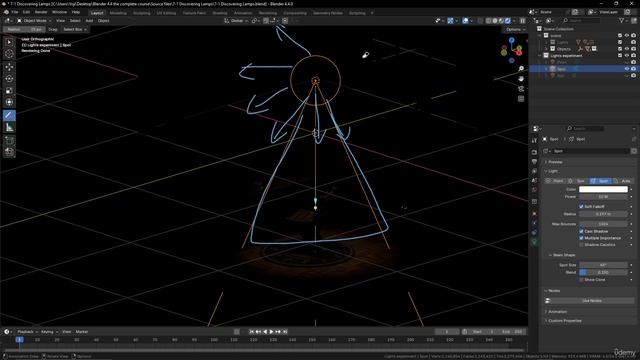This screenshot has width=640, height=360.
Task: Set light type to Area
Action: point(623,181)
